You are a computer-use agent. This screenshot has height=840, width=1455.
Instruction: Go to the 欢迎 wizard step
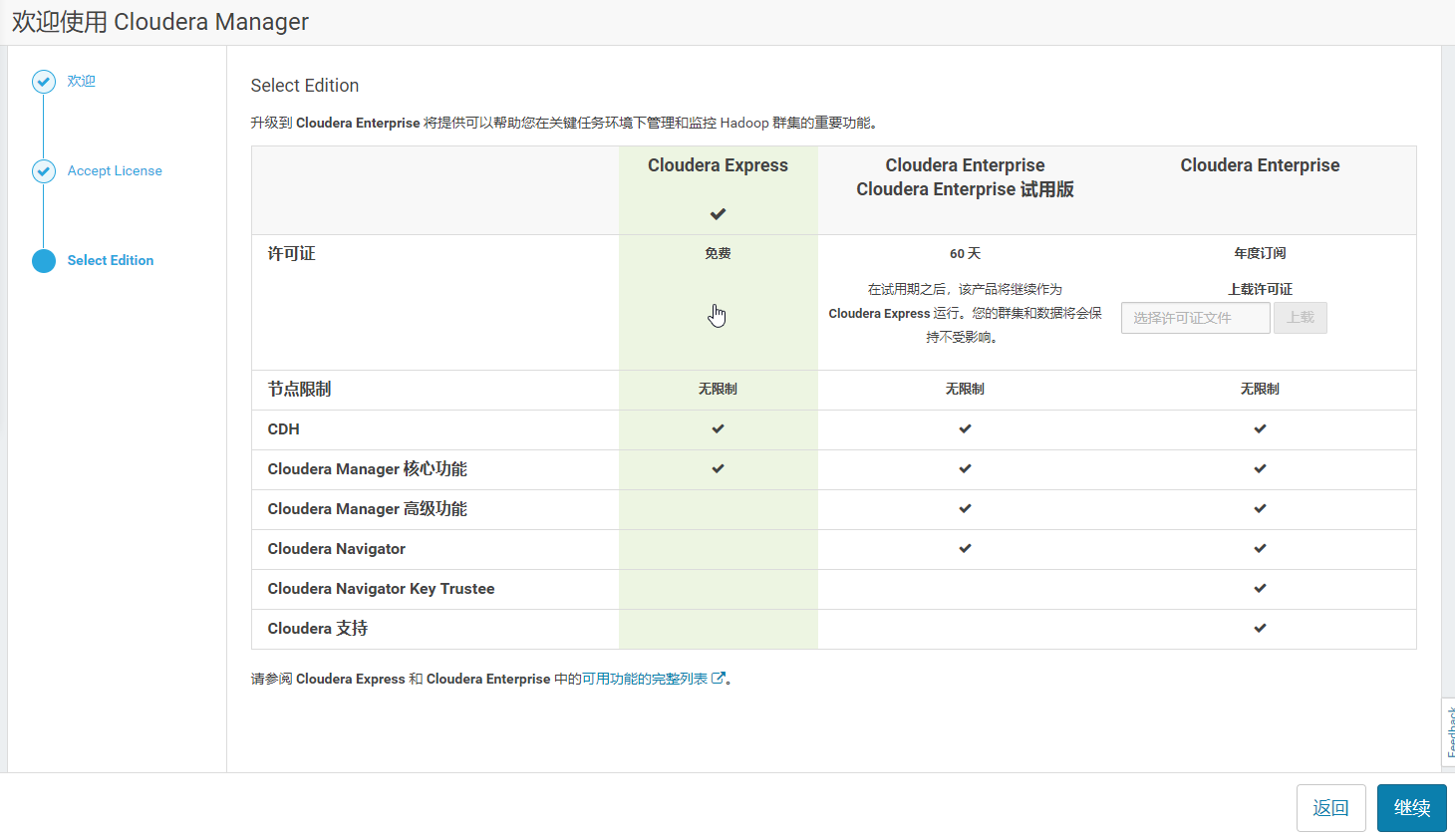[82, 81]
